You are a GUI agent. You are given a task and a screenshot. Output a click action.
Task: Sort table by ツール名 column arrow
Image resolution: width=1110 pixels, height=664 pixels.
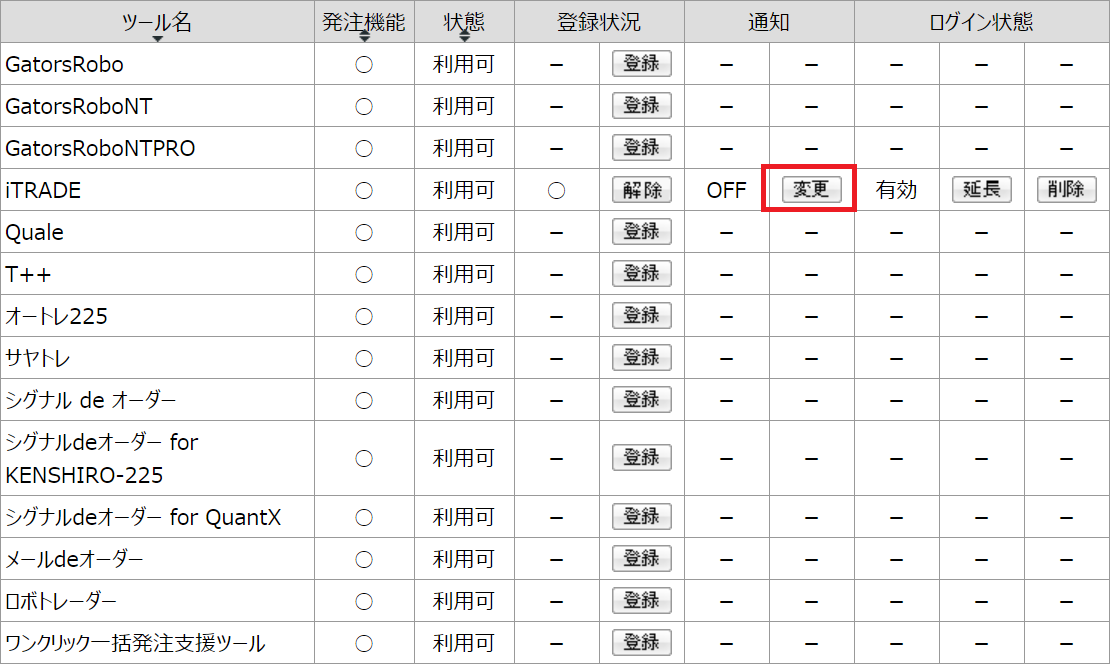coord(157,38)
